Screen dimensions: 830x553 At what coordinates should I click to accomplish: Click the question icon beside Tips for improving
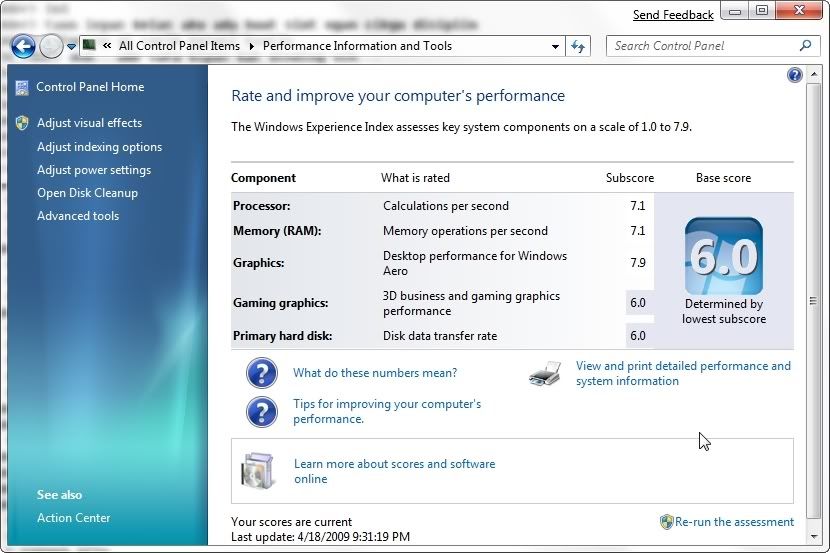coord(261,411)
